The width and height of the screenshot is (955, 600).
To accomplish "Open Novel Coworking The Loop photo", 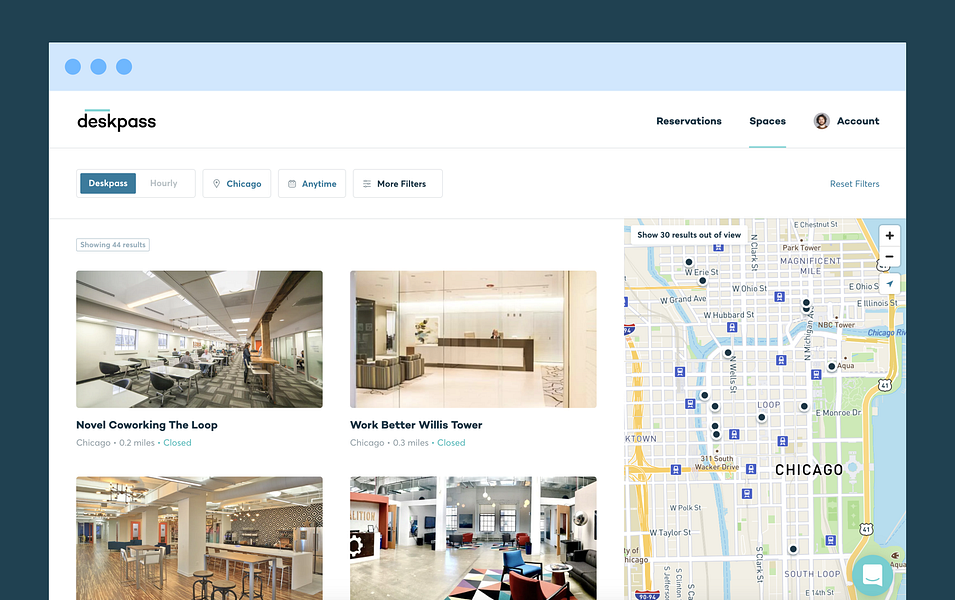I will point(199,339).
